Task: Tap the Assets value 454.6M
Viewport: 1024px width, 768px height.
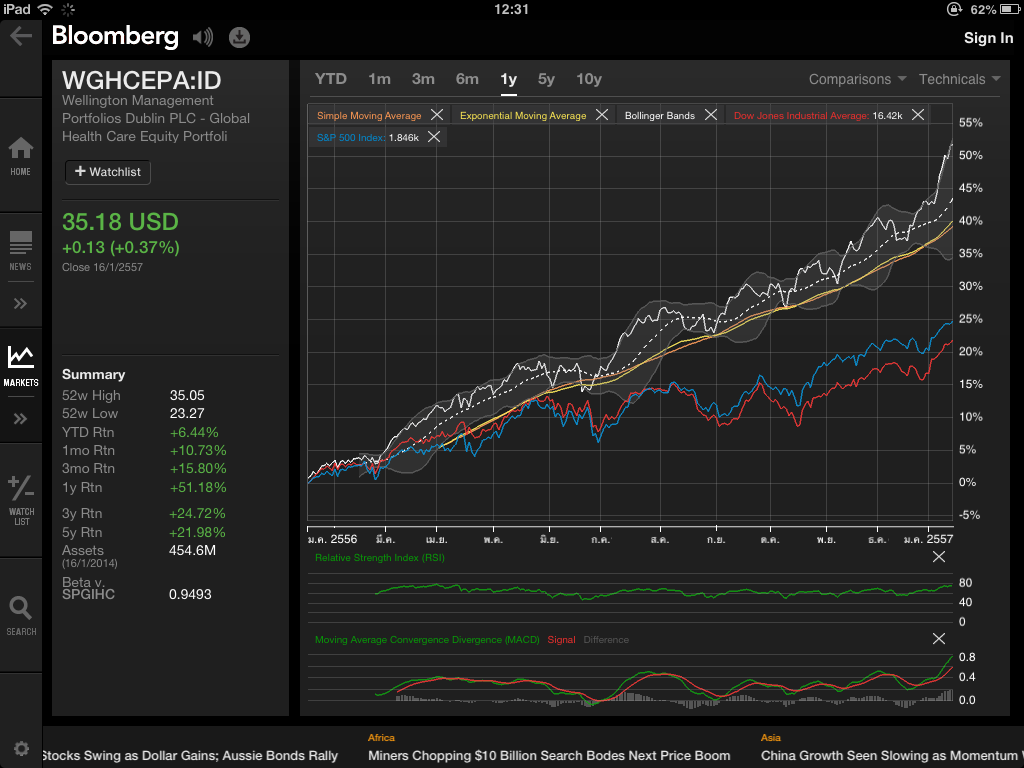Action: point(192,551)
